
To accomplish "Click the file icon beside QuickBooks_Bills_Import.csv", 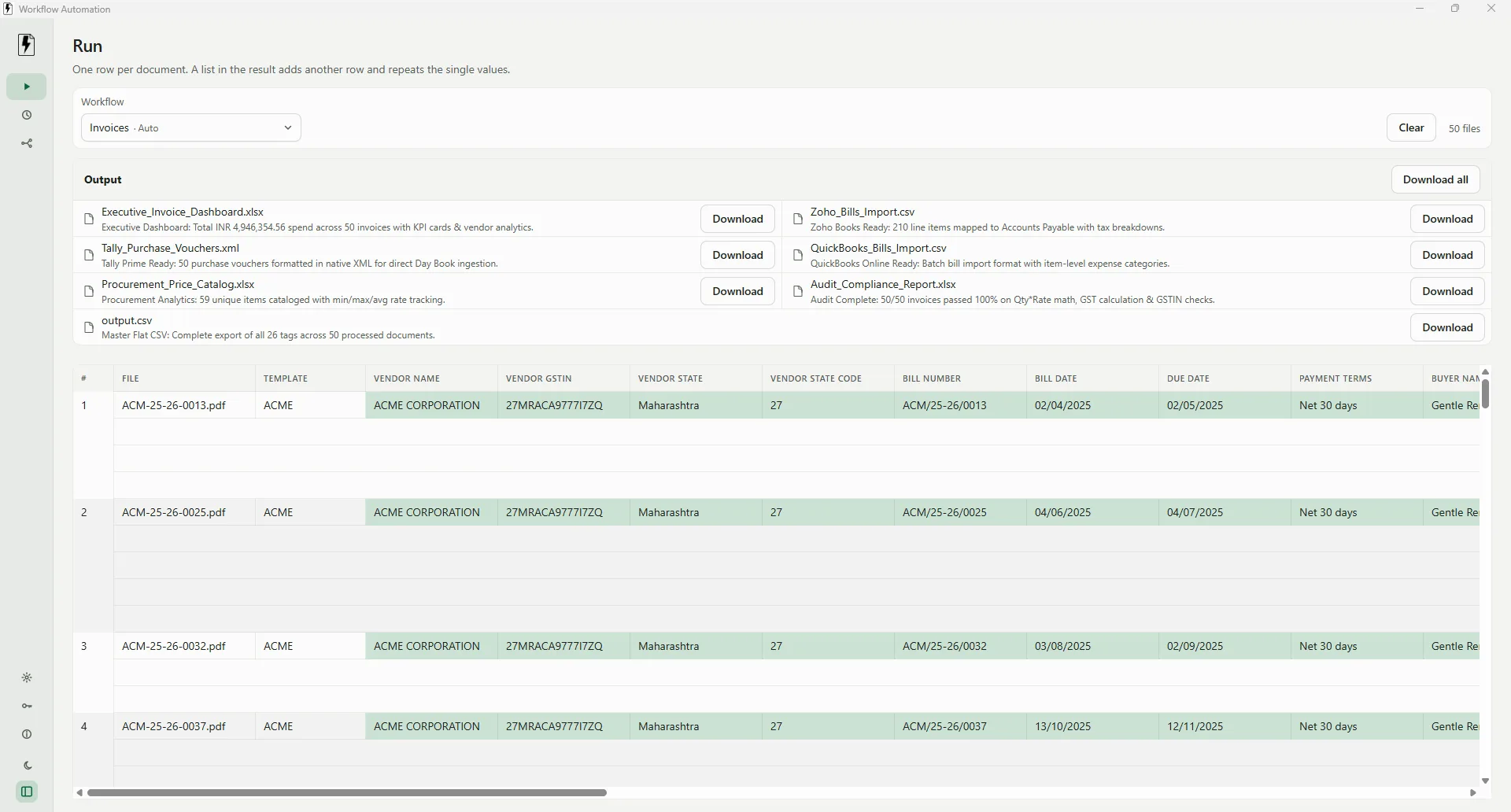I will point(798,255).
